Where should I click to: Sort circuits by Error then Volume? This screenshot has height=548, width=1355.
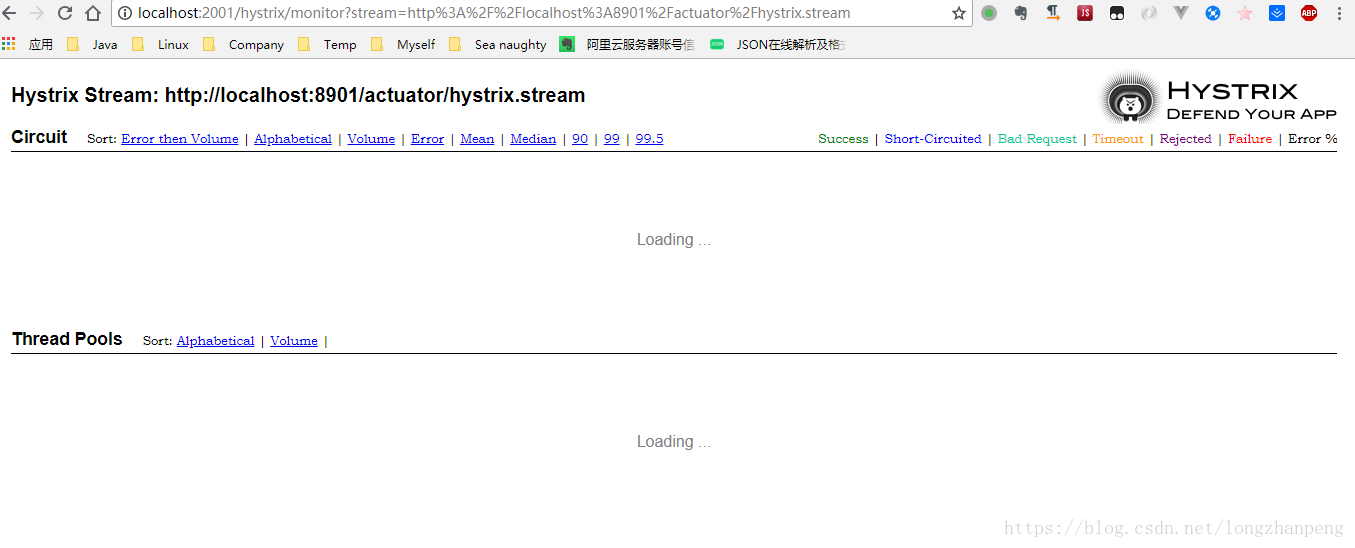pos(180,139)
